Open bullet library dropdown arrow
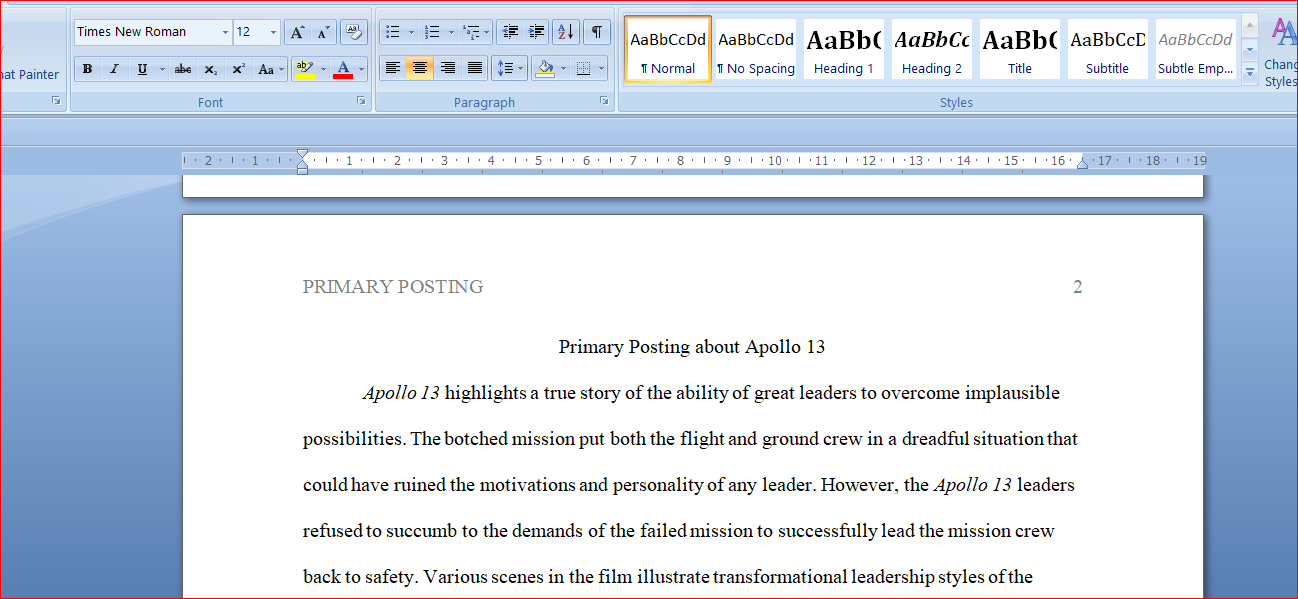Viewport: 1298px width, 599px height. click(411, 32)
